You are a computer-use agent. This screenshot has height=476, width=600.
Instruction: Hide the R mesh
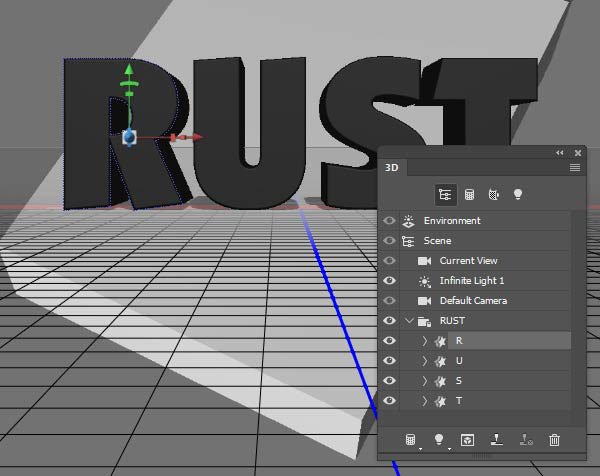389,340
